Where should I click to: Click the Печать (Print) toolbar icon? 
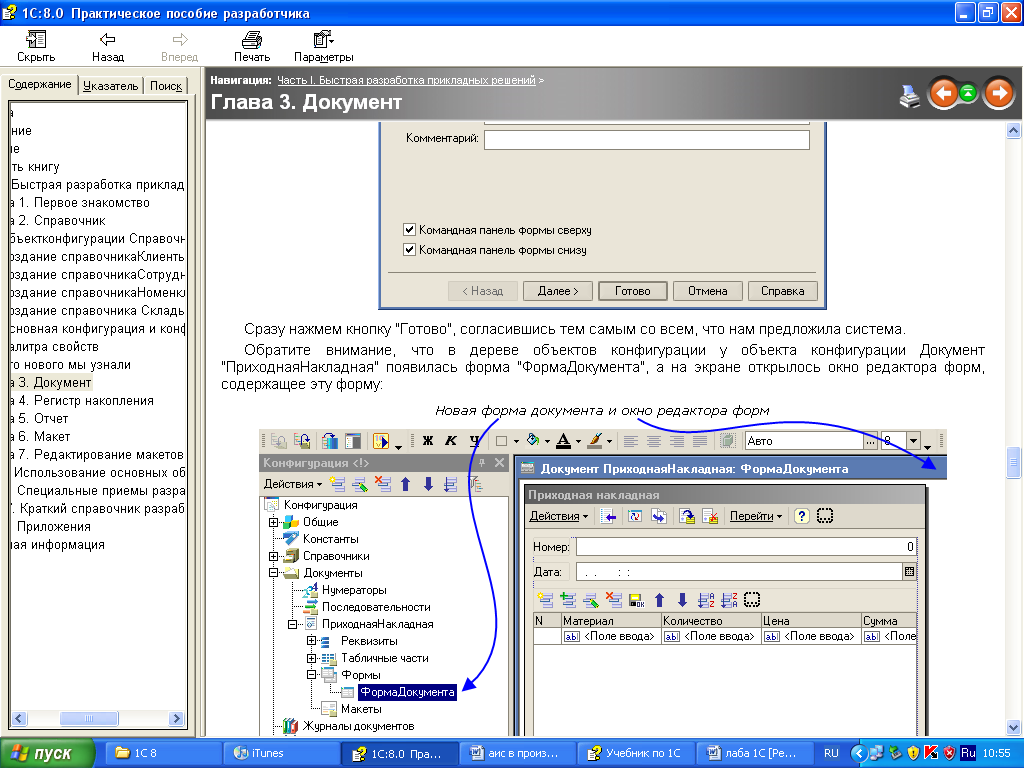252,40
